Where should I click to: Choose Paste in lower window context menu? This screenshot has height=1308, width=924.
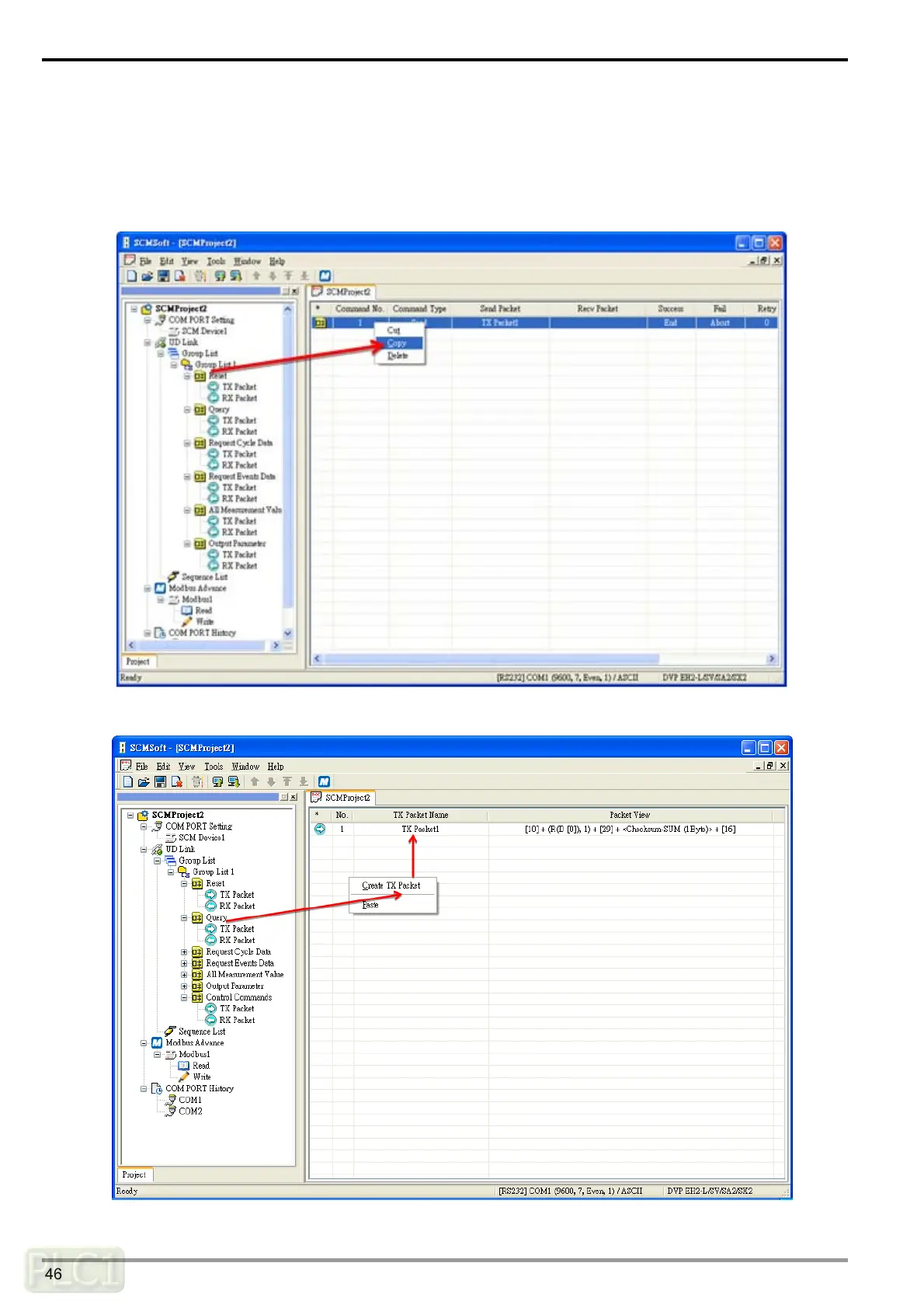point(391,905)
